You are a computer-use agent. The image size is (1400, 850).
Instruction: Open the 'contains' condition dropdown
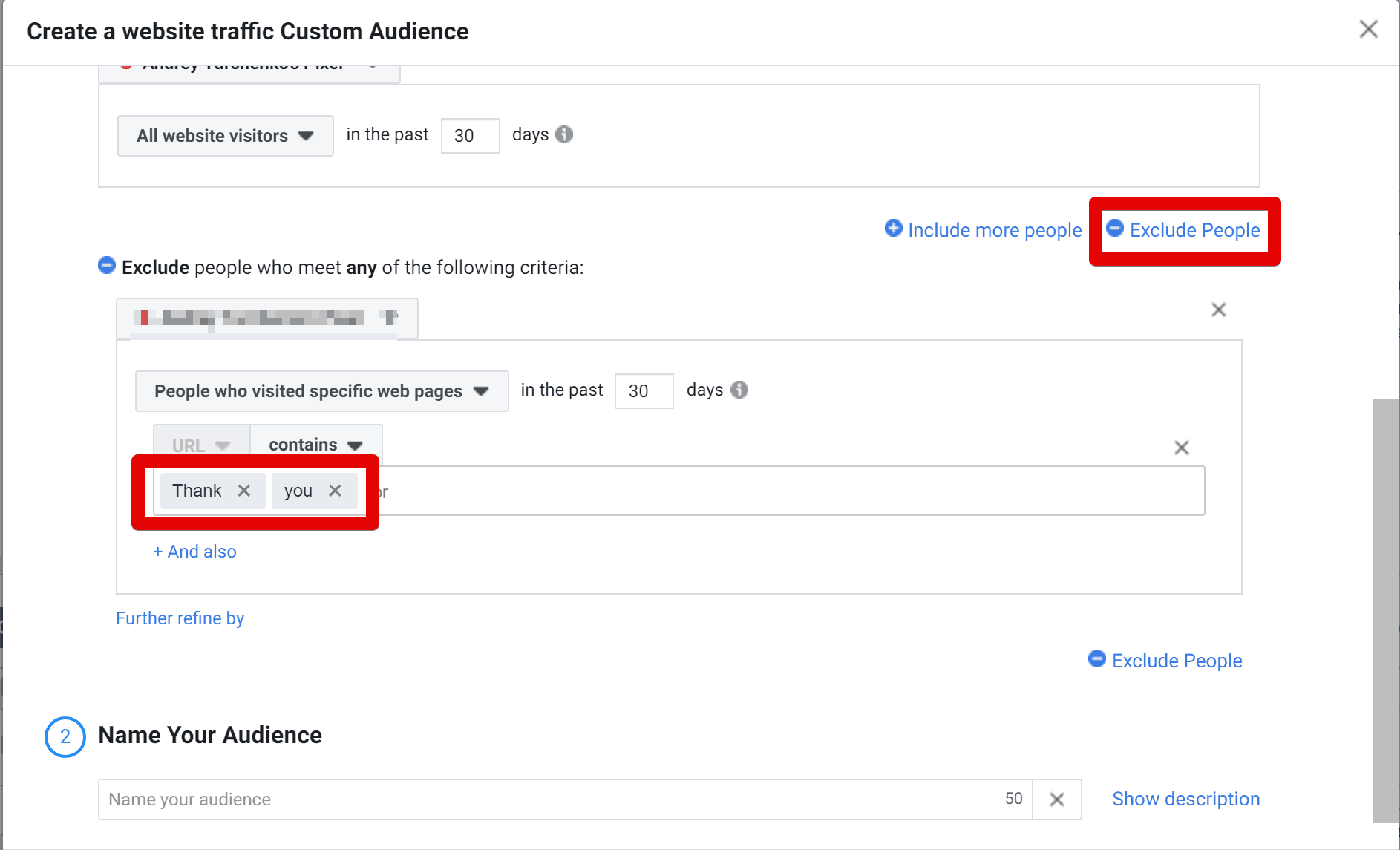pyautogui.click(x=315, y=445)
